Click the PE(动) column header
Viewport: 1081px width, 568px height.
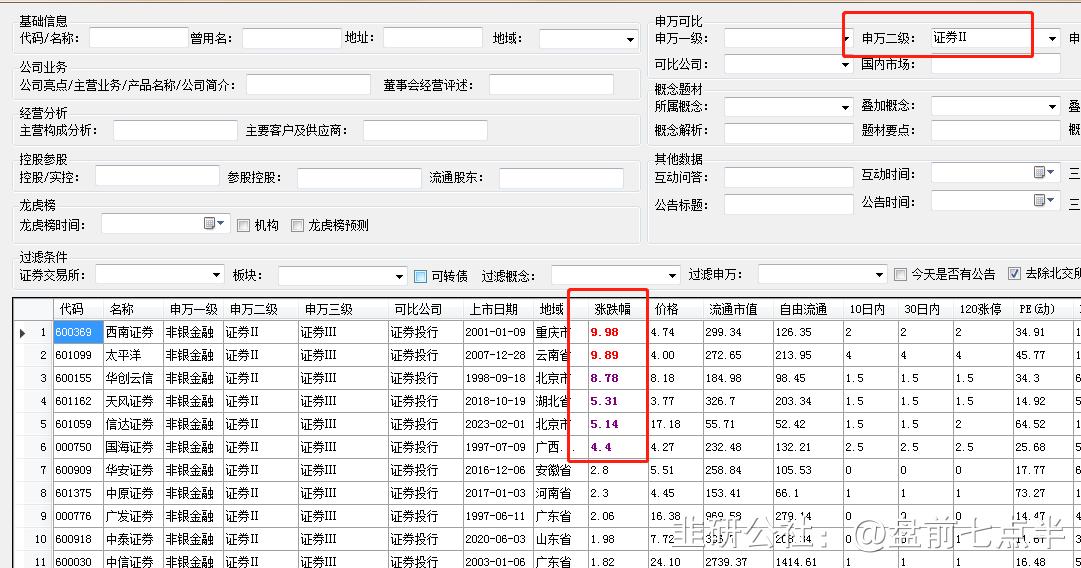[1041, 310]
